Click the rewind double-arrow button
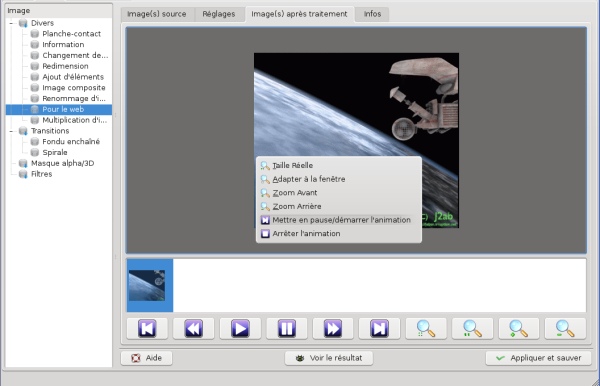The height and width of the screenshot is (386, 600). [x=193, y=329]
